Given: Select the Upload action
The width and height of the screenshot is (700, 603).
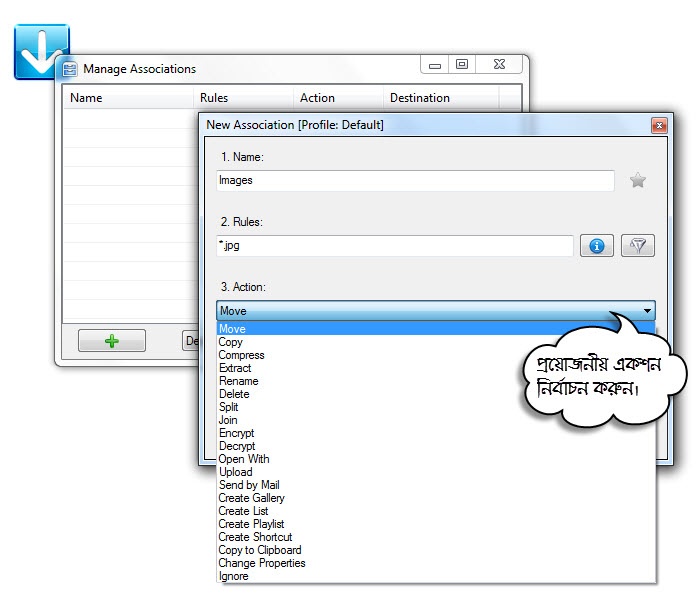Looking at the screenshot, I should click(x=436, y=471).
